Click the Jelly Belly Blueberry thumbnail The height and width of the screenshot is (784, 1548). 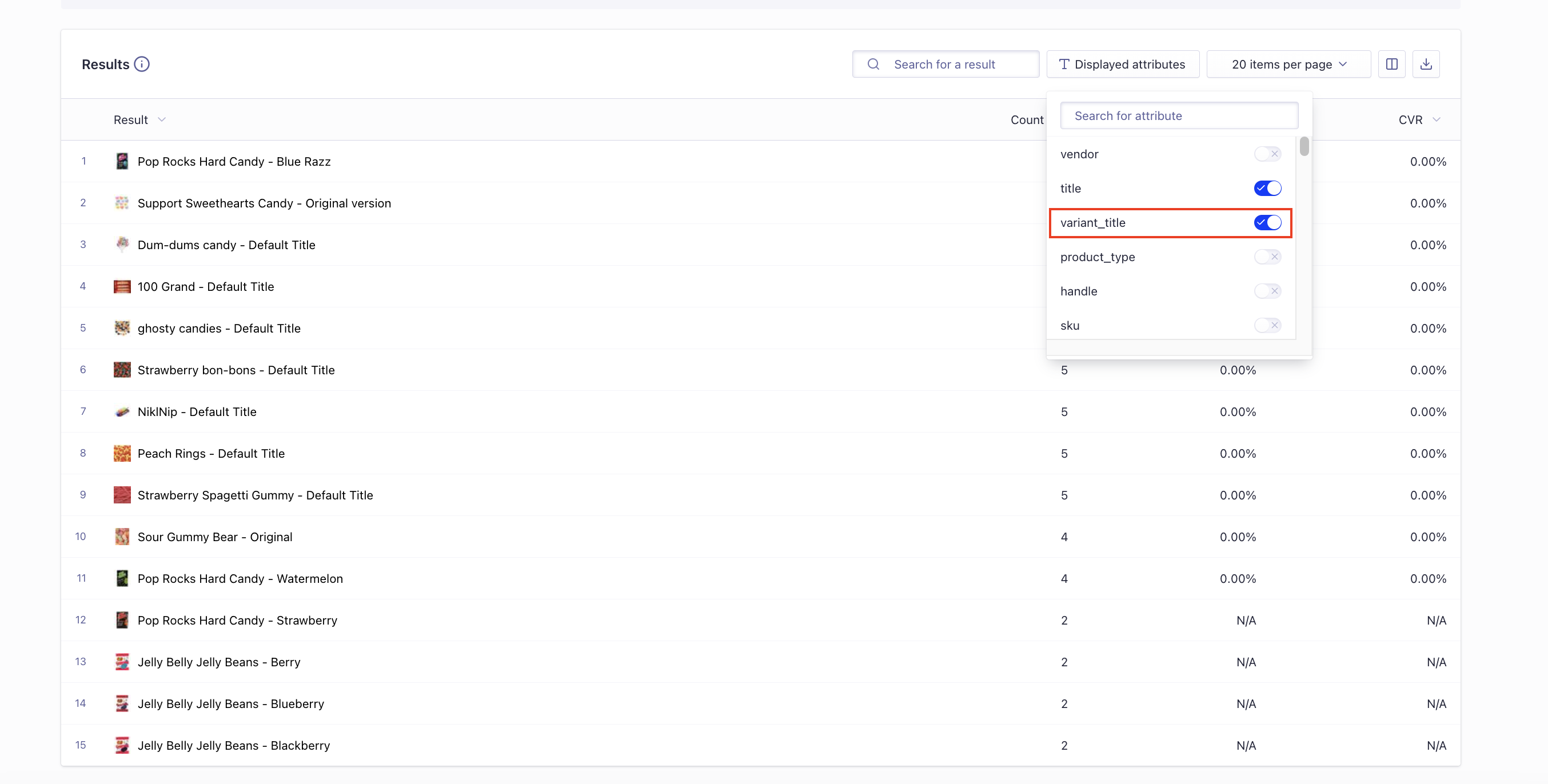122,704
